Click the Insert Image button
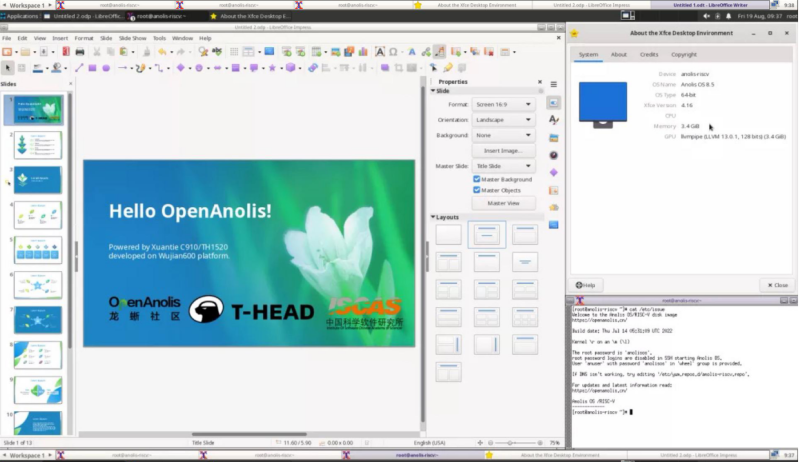The image size is (800, 462). (503, 150)
